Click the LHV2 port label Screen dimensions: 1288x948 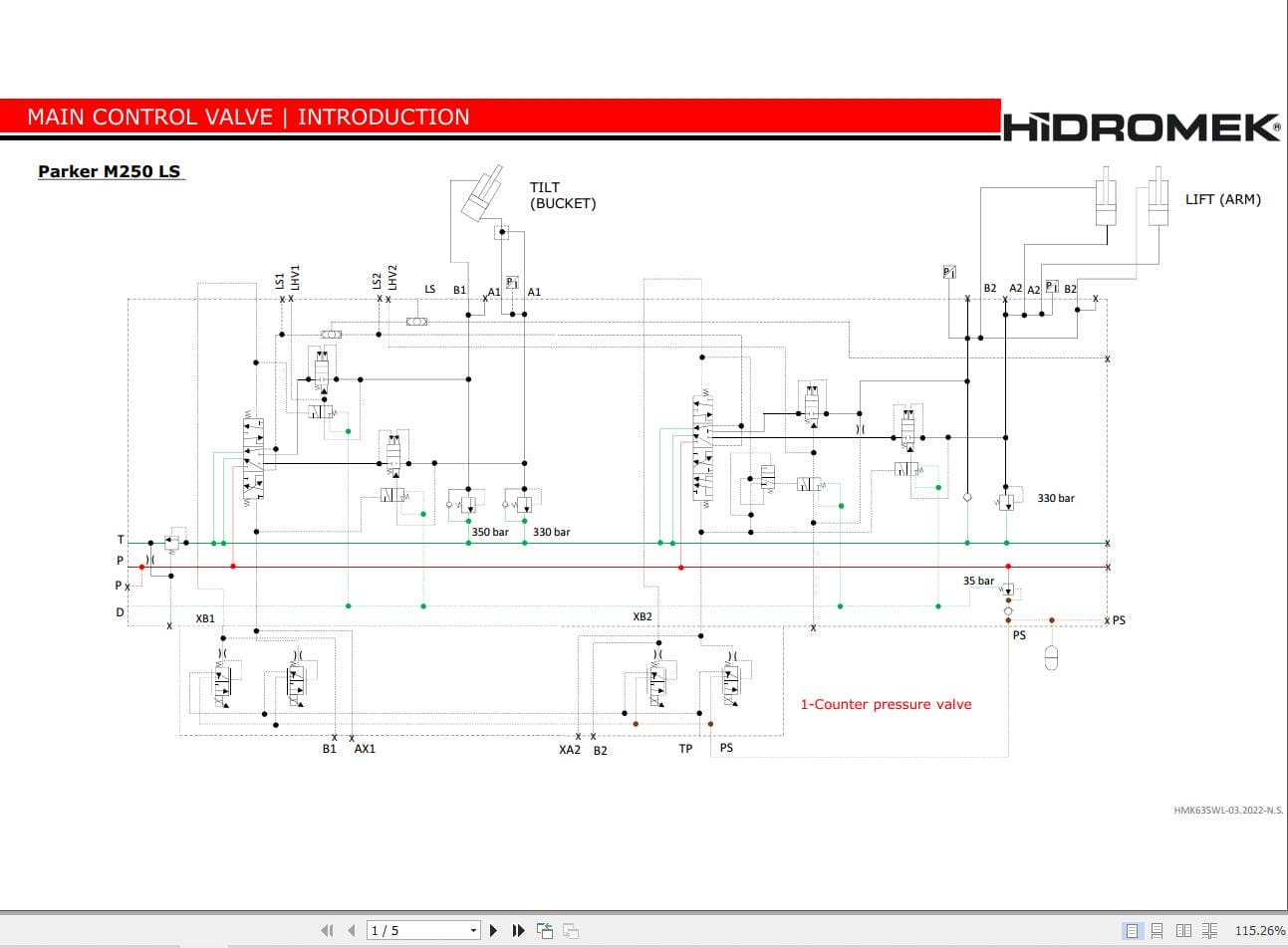click(x=392, y=278)
